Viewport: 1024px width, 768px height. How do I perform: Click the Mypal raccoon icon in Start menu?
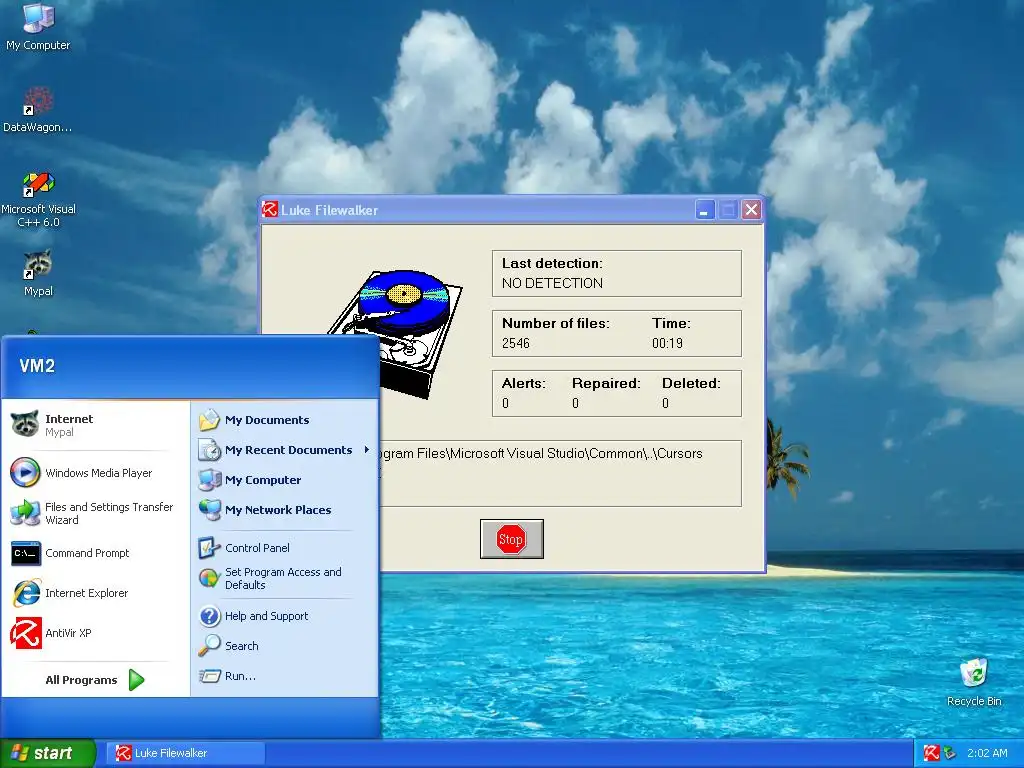pos(25,424)
